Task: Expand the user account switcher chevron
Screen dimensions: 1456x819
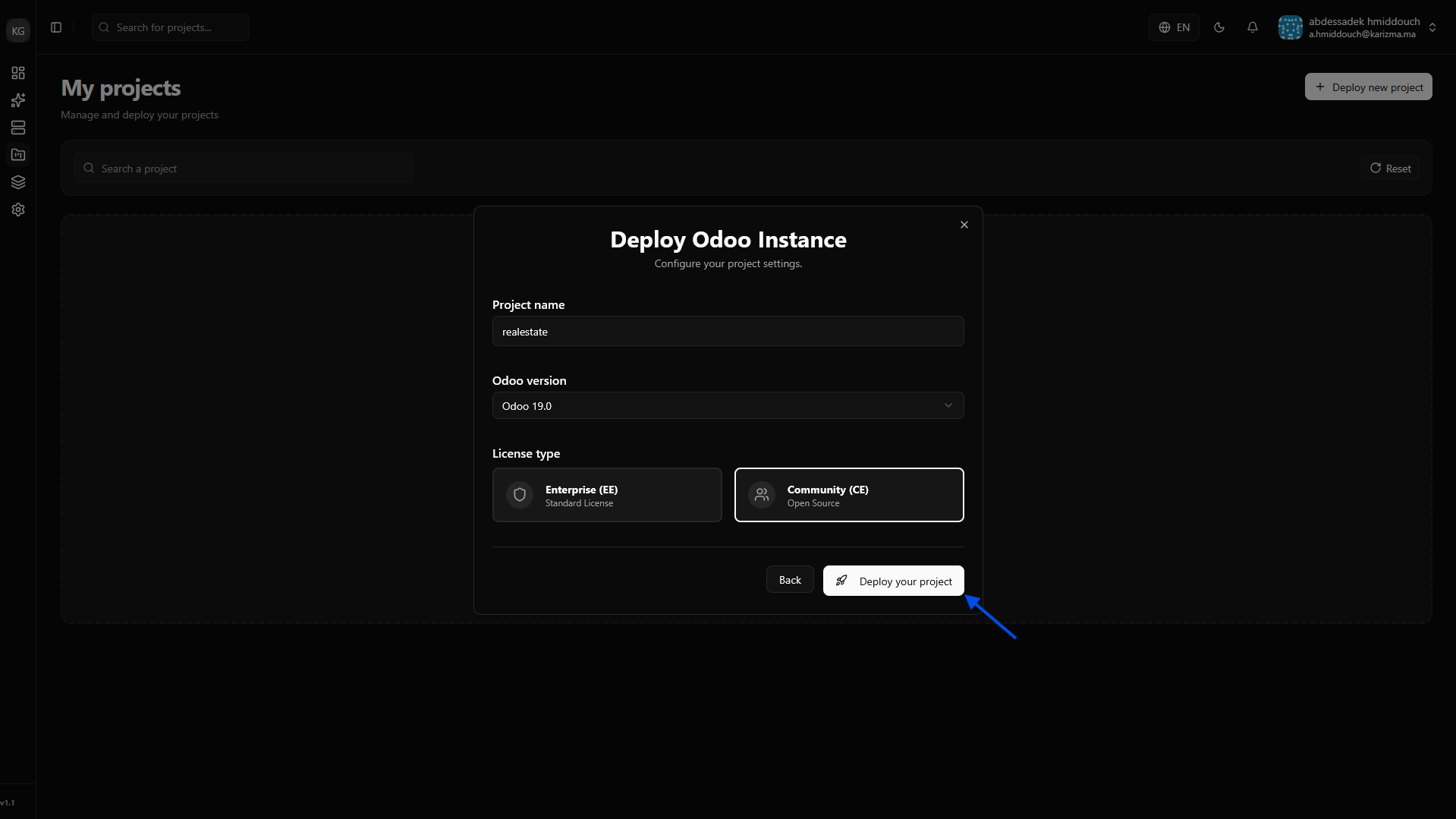Action: coord(1432,27)
